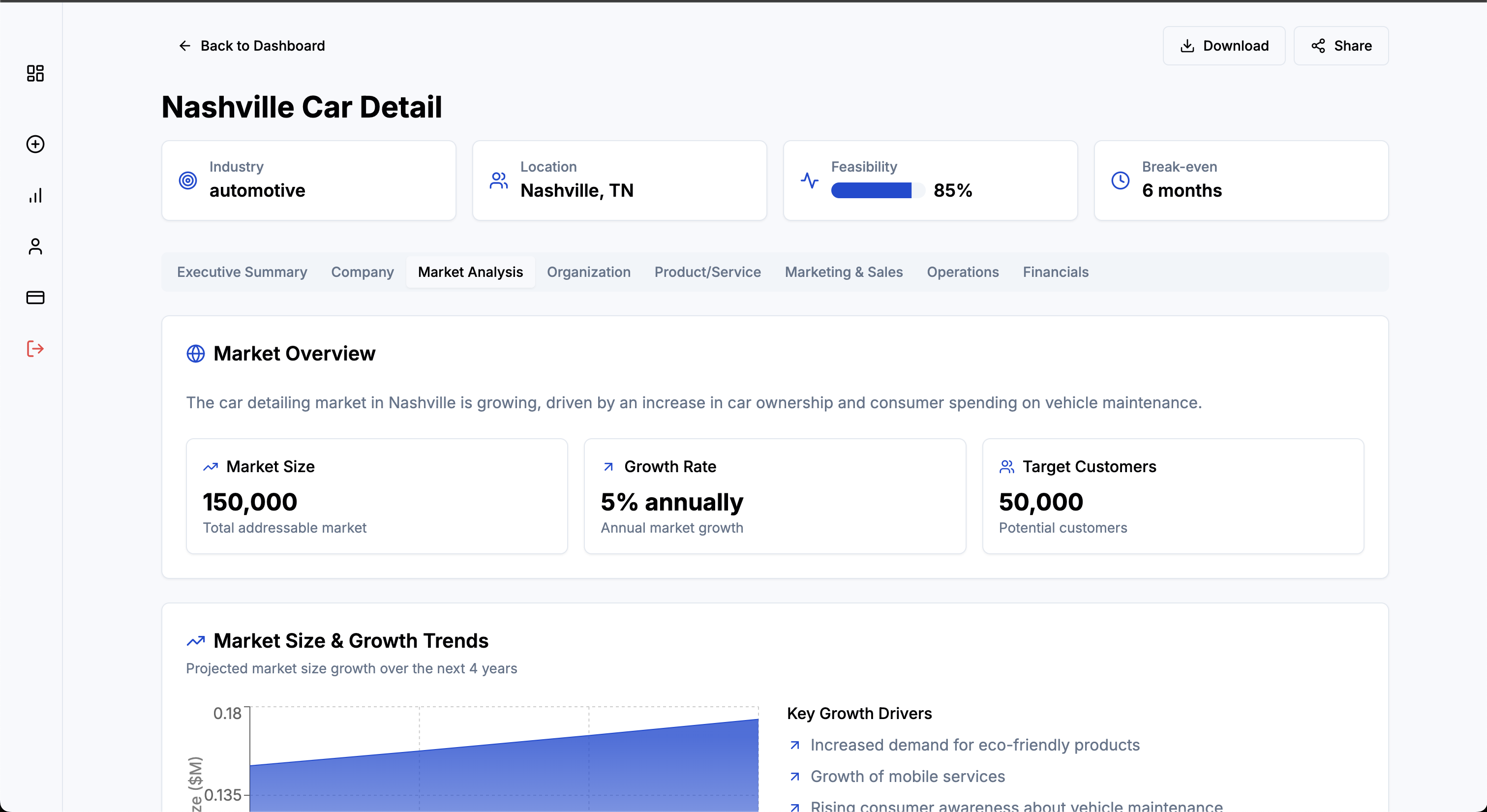Click the Feasibility progress bar
This screenshot has width=1487, height=812.
tap(878, 190)
